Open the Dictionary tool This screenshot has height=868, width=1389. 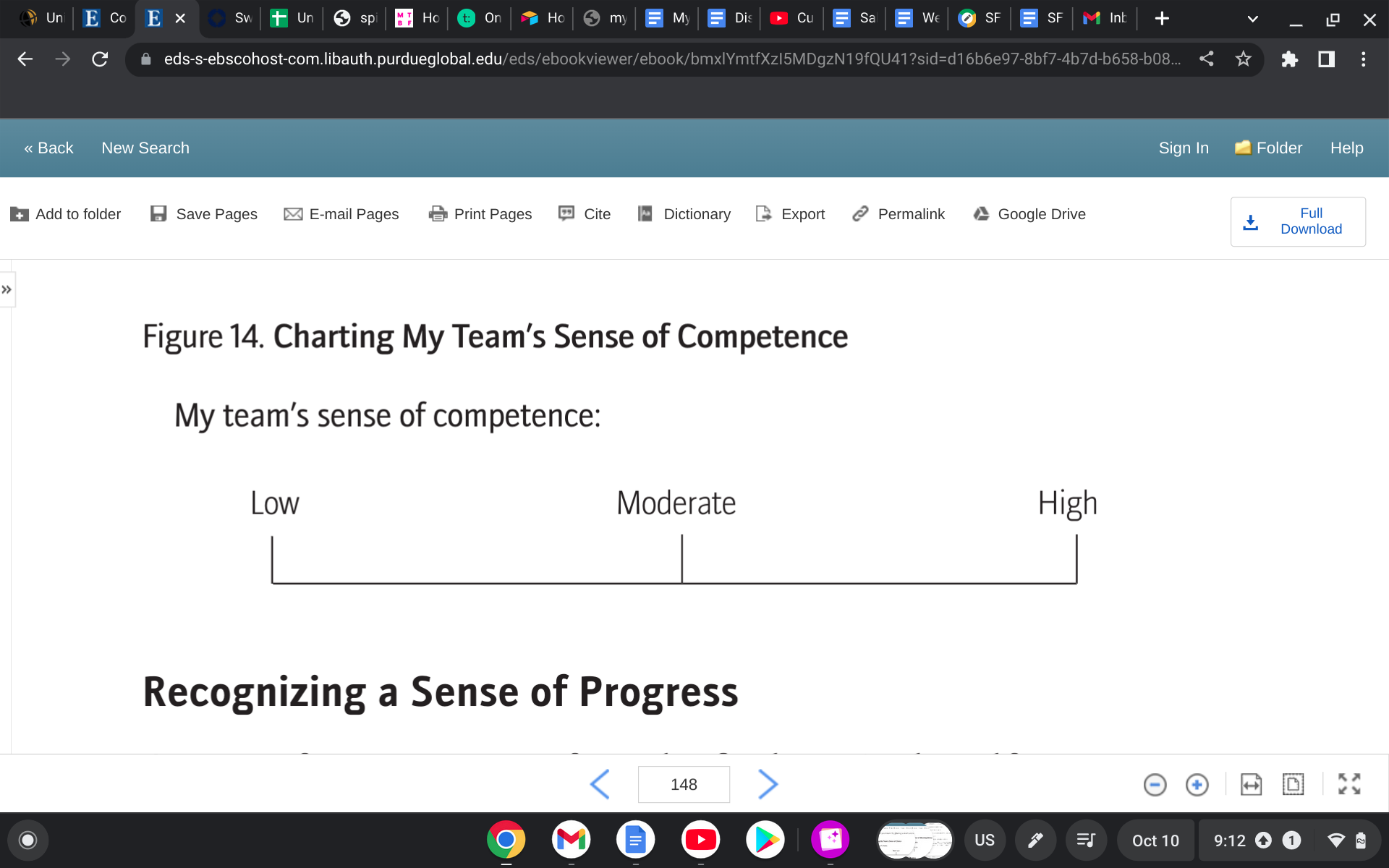point(684,214)
